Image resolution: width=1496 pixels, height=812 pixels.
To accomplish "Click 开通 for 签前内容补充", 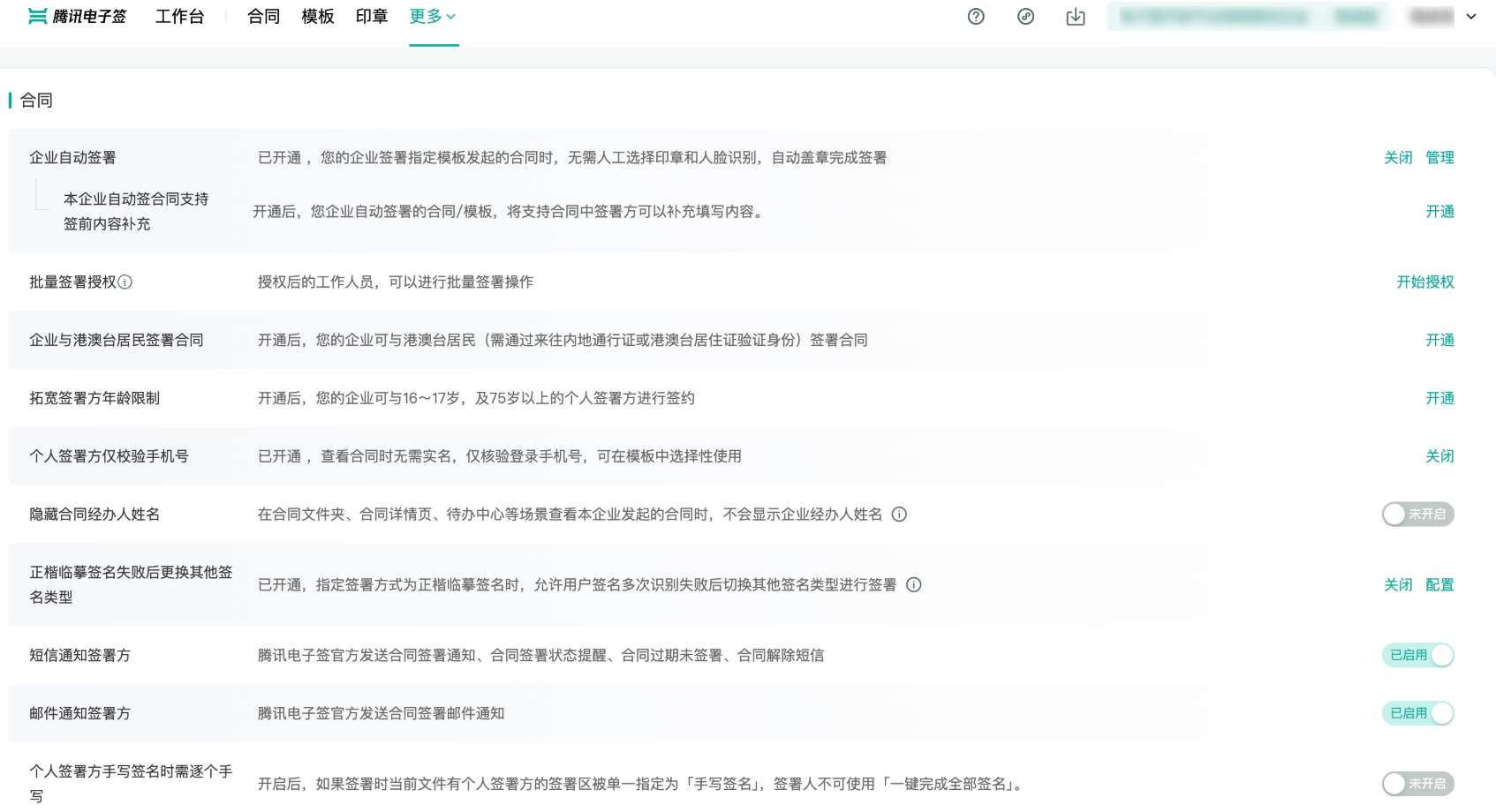I will 1439,212.
